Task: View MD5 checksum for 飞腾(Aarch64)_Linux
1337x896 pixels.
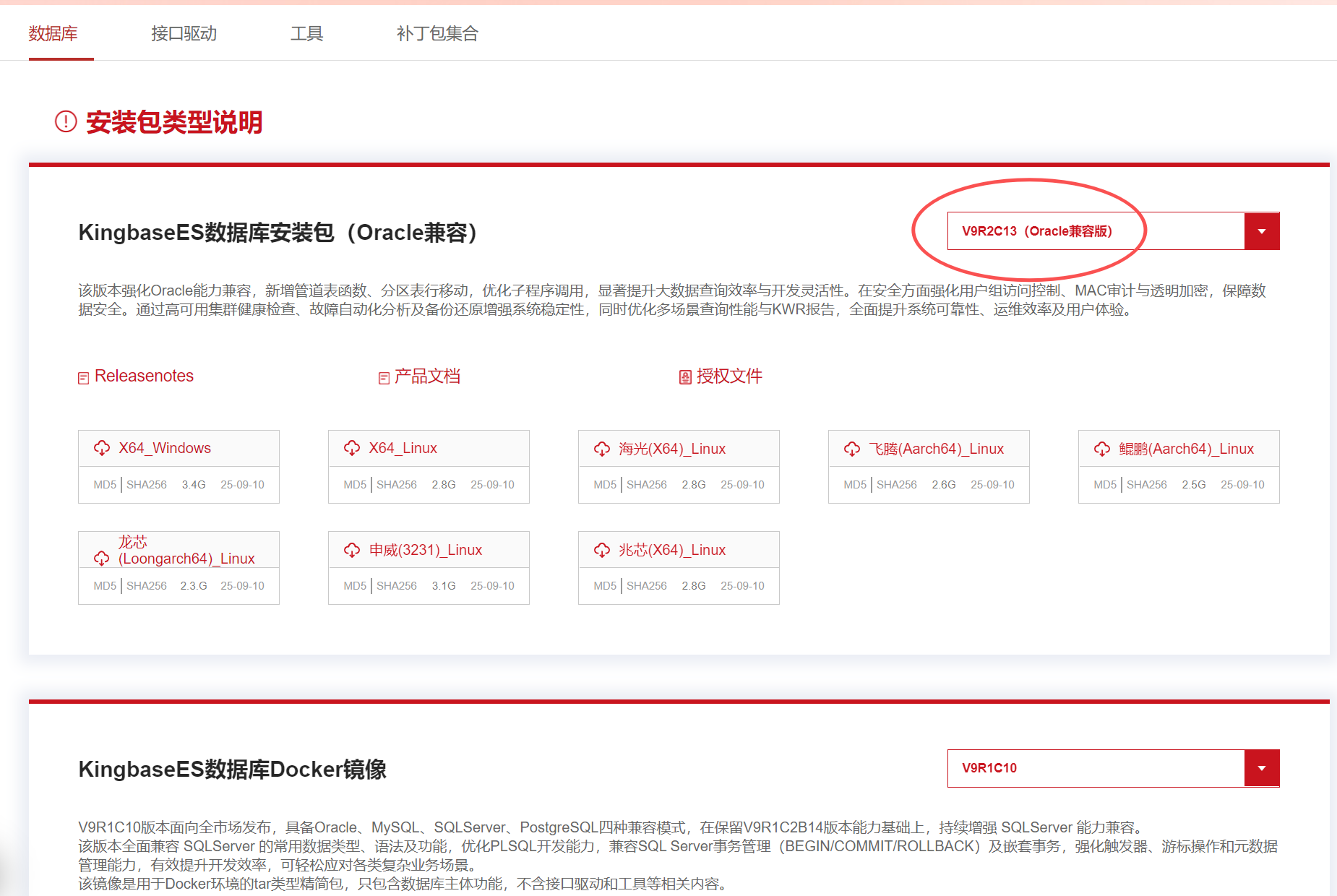Action: (x=855, y=485)
